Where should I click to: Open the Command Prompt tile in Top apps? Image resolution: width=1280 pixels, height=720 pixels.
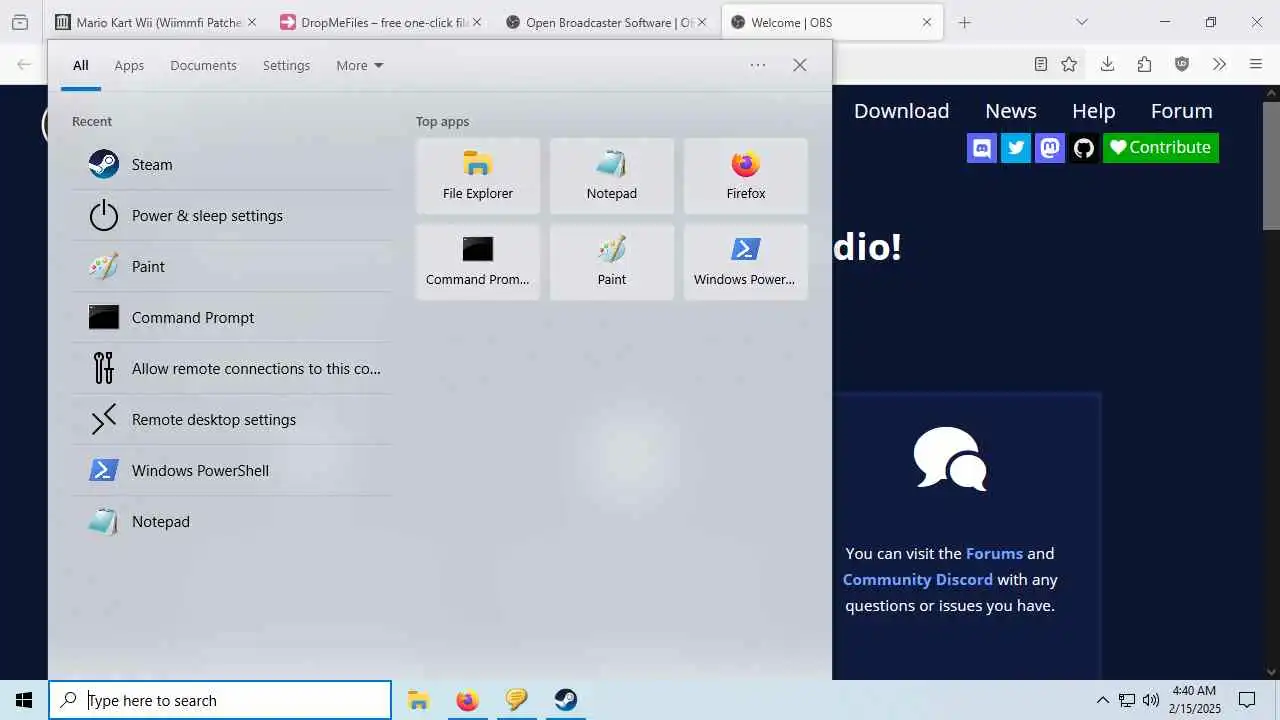click(478, 262)
